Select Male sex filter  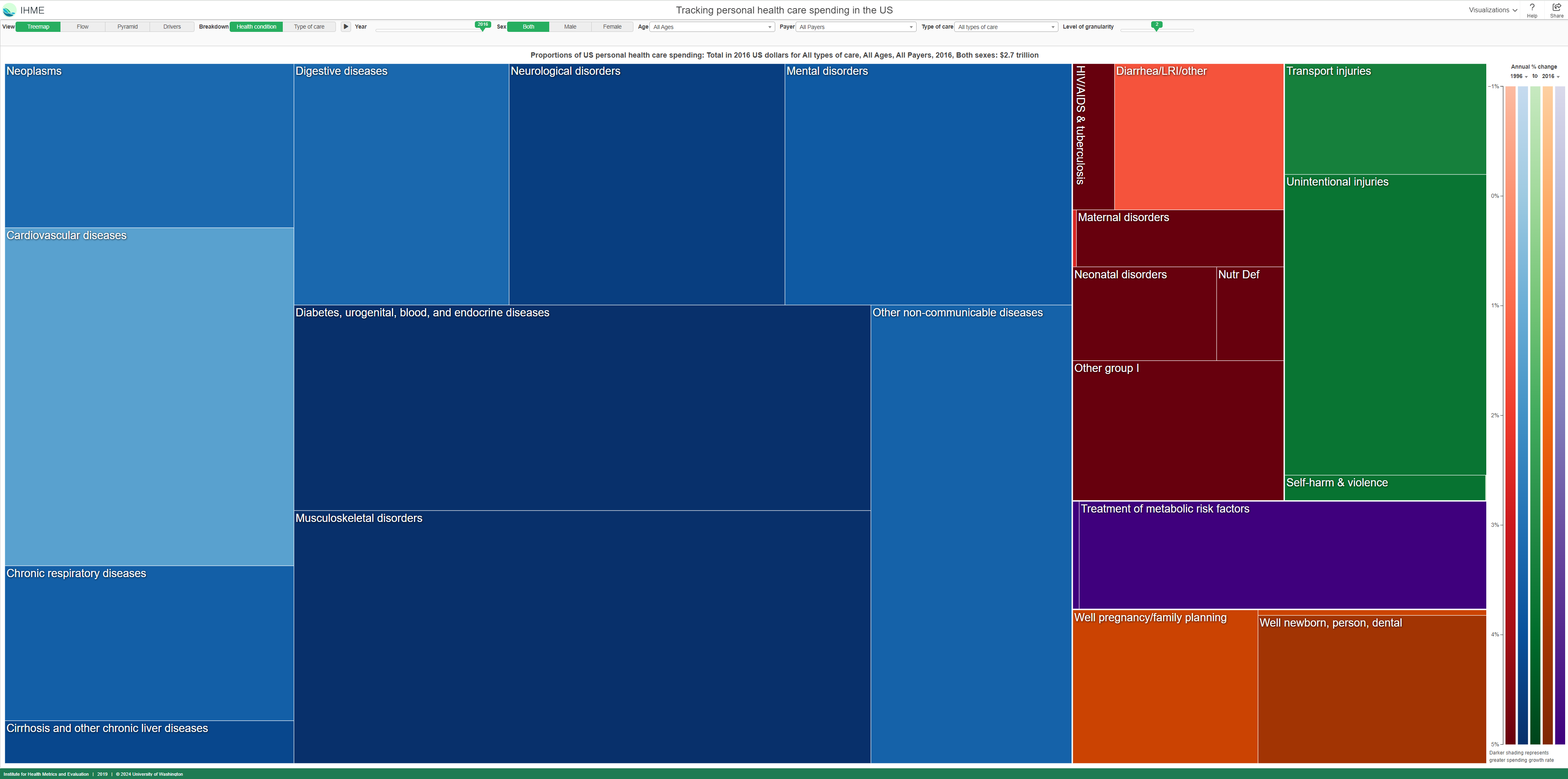570,27
